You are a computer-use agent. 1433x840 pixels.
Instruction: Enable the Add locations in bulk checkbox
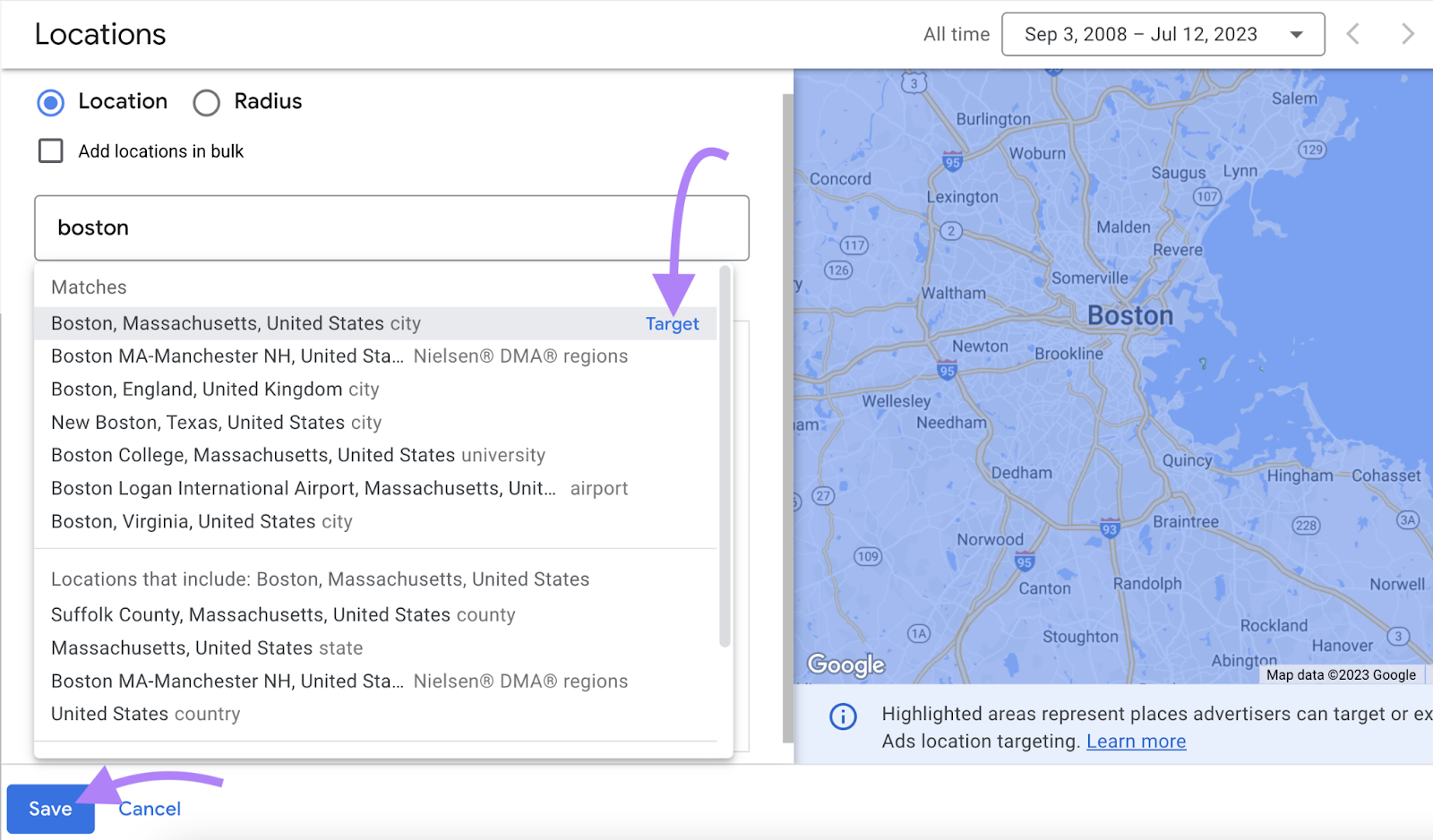click(51, 150)
